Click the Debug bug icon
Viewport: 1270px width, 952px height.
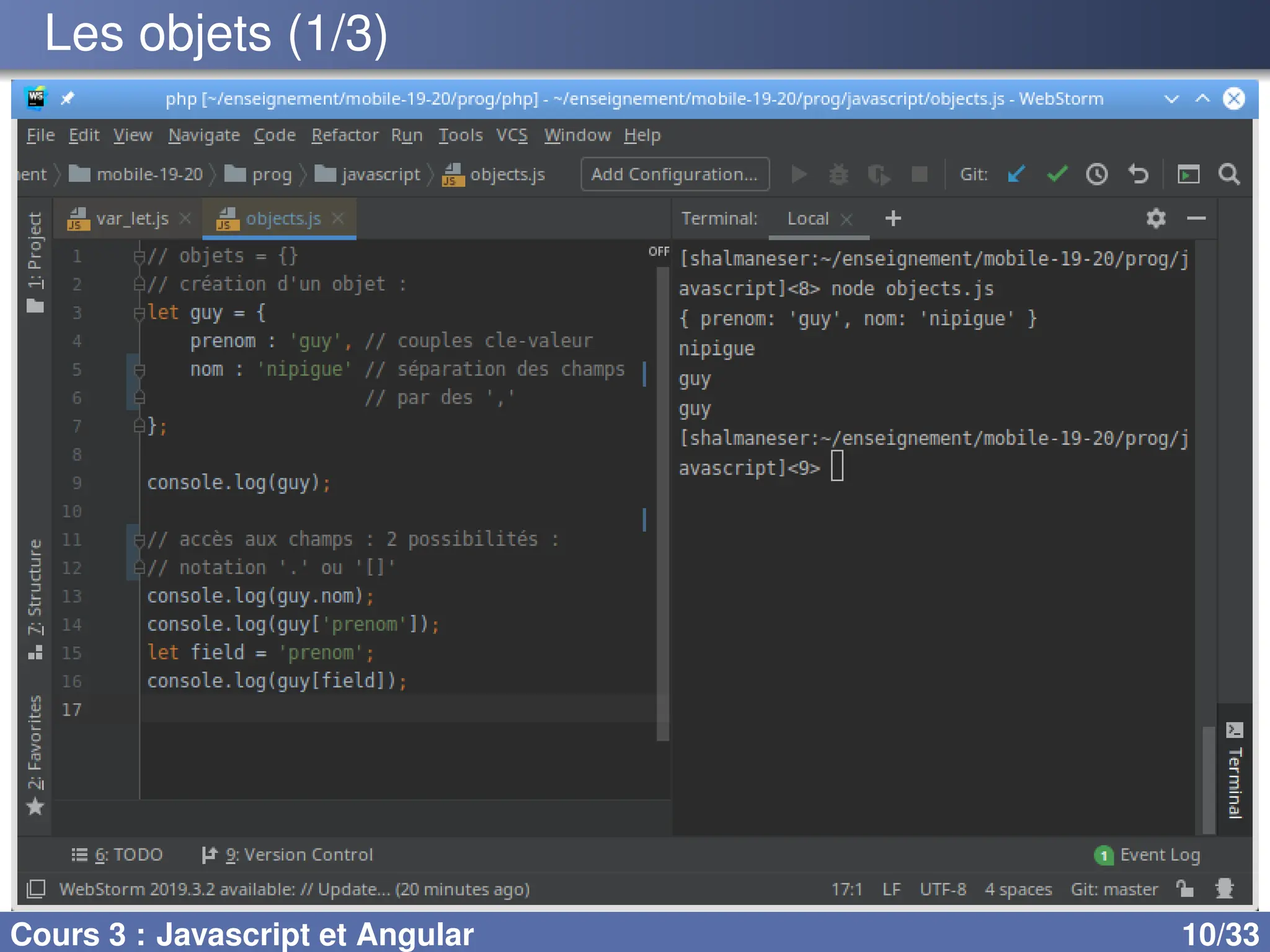pyautogui.click(x=838, y=175)
